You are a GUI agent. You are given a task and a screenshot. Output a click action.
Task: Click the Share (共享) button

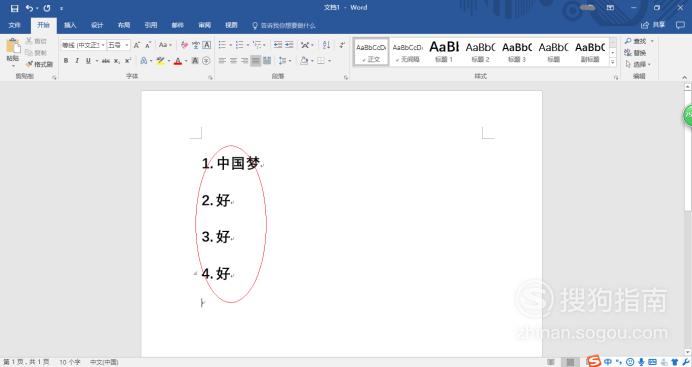(x=653, y=25)
